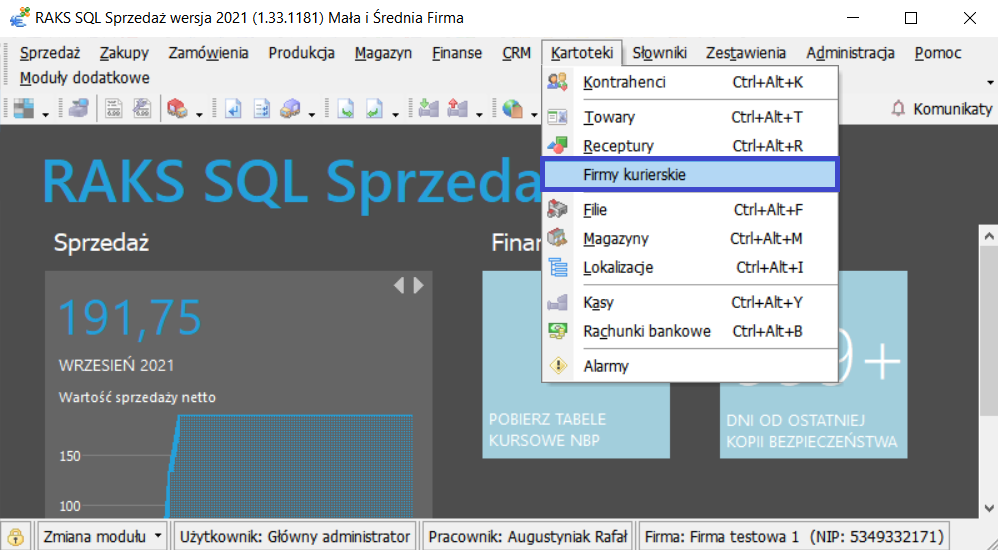The width and height of the screenshot is (998, 550).
Task: Open the Moduły dodatkowe menu
Action: tap(85, 78)
